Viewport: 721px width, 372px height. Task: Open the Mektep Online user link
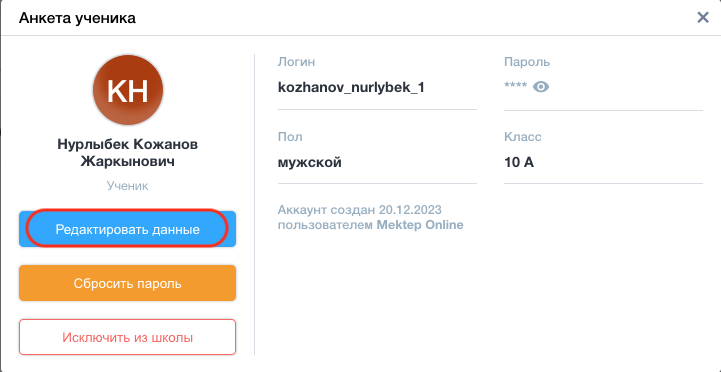(420, 225)
